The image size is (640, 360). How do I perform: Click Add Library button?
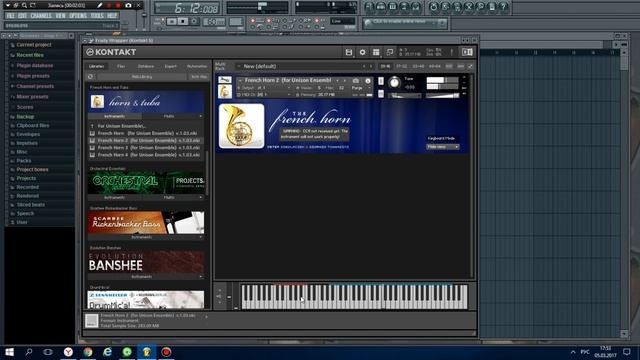[142, 77]
